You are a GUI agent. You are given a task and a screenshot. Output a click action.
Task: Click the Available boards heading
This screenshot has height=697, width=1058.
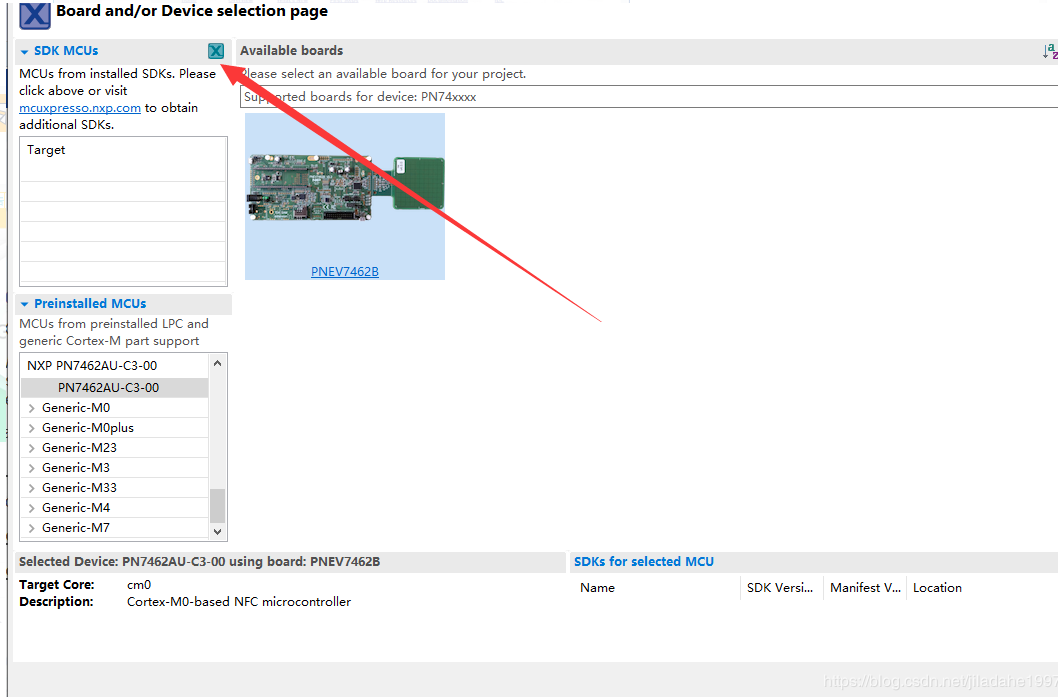point(291,51)
